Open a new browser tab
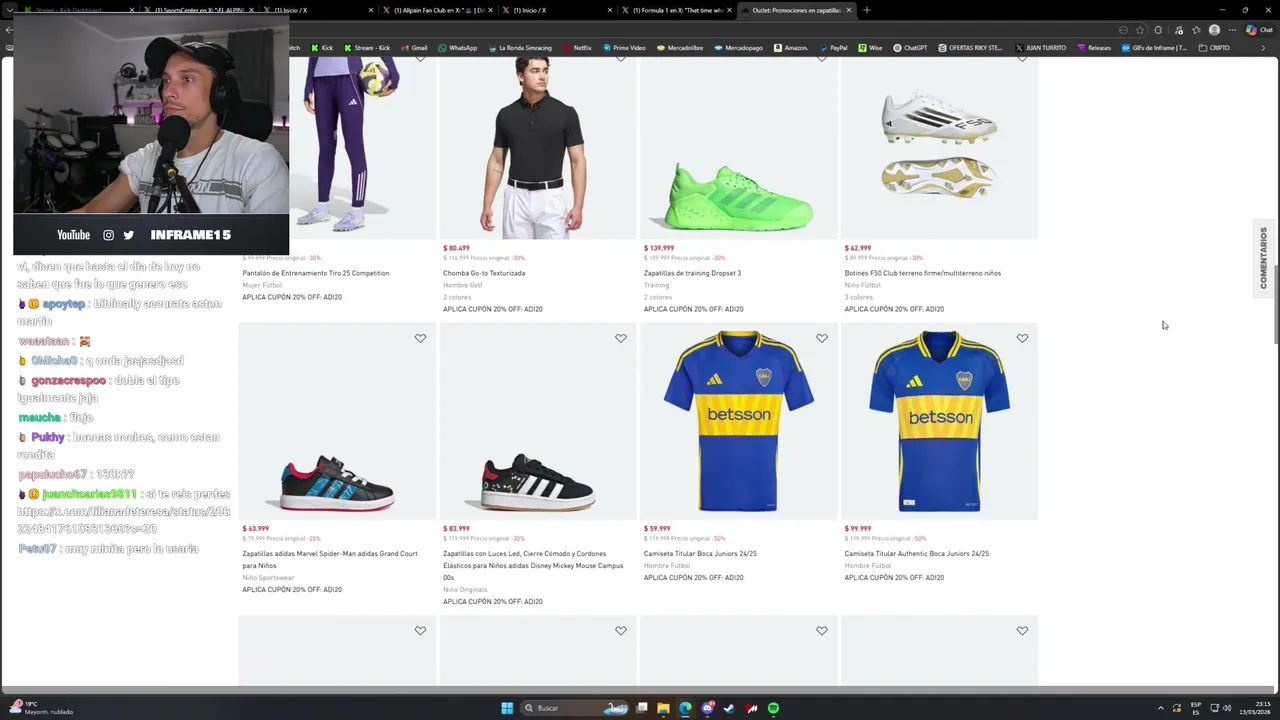Screen dimensions: 1280x720 point(867,10)
